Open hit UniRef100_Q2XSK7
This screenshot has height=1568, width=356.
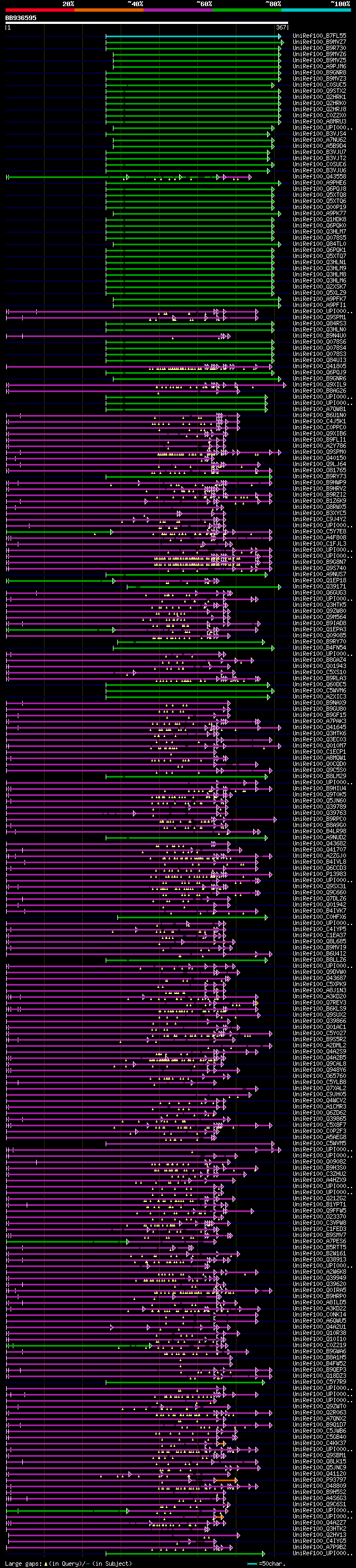(319, 286)
